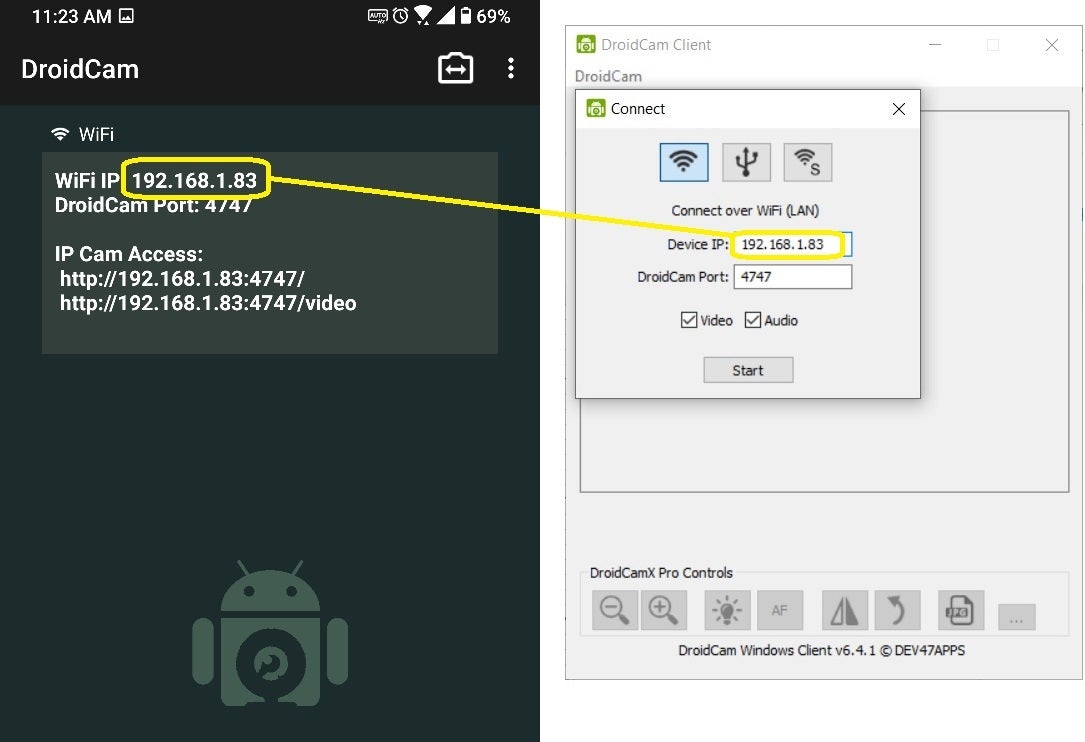The height and width of the screenshot is (742, 1085).
Task: Save a JPG snapshot with the file icon
Action: click(x=960, y=610)
